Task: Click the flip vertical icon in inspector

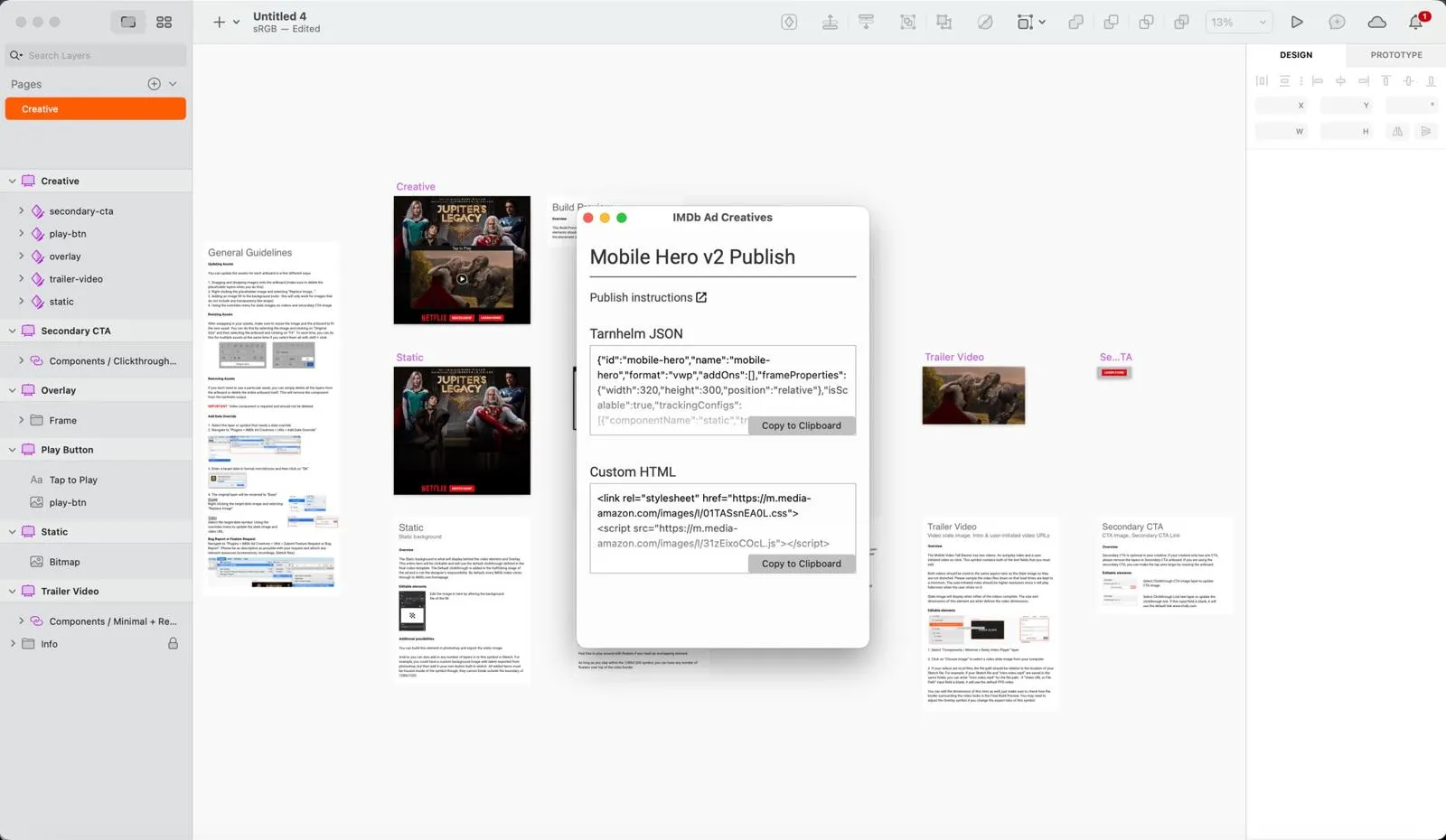Action: pyautogui.click(x=1425, y=131)
